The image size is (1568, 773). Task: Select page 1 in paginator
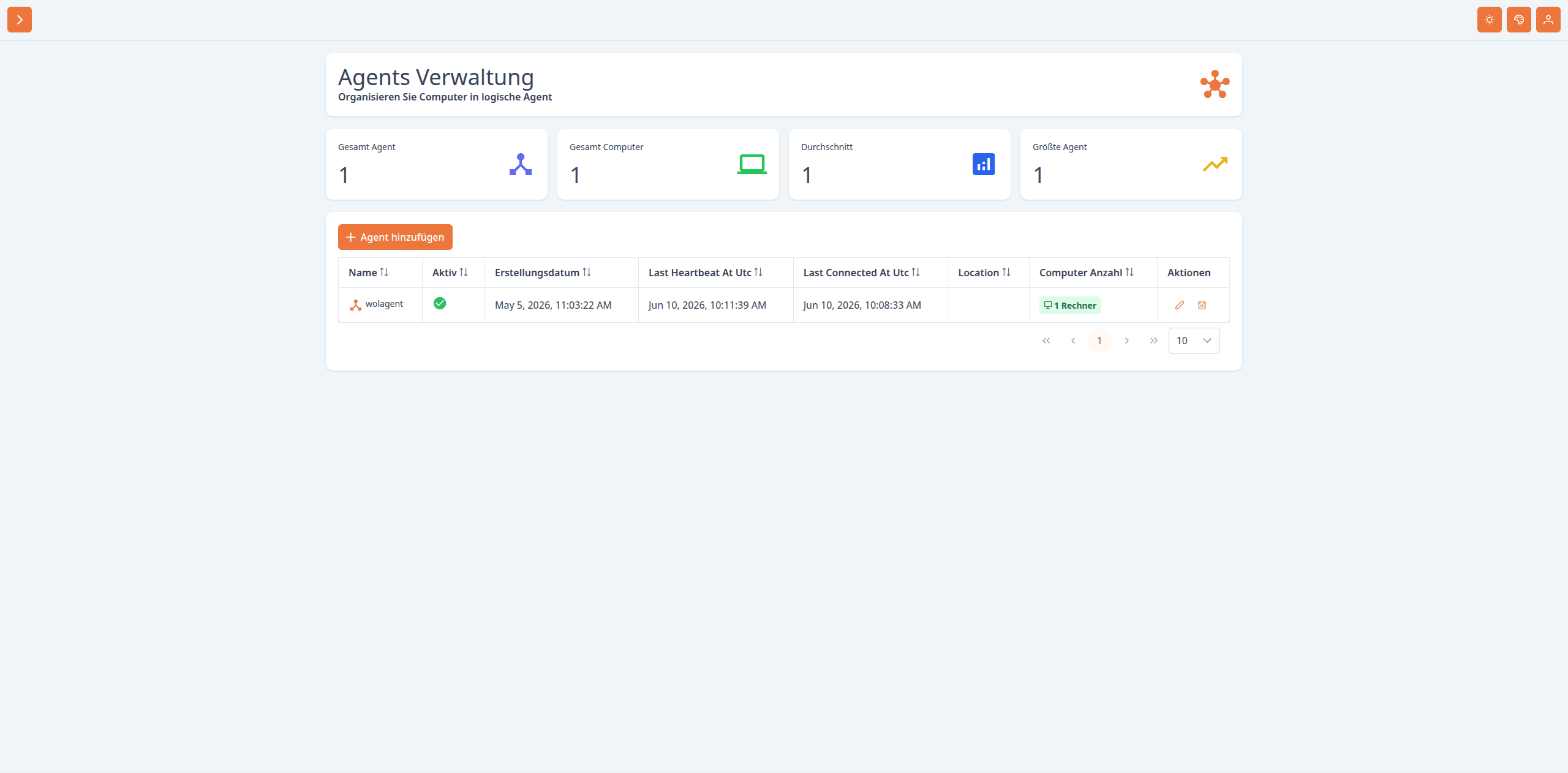click(1099, 341)
